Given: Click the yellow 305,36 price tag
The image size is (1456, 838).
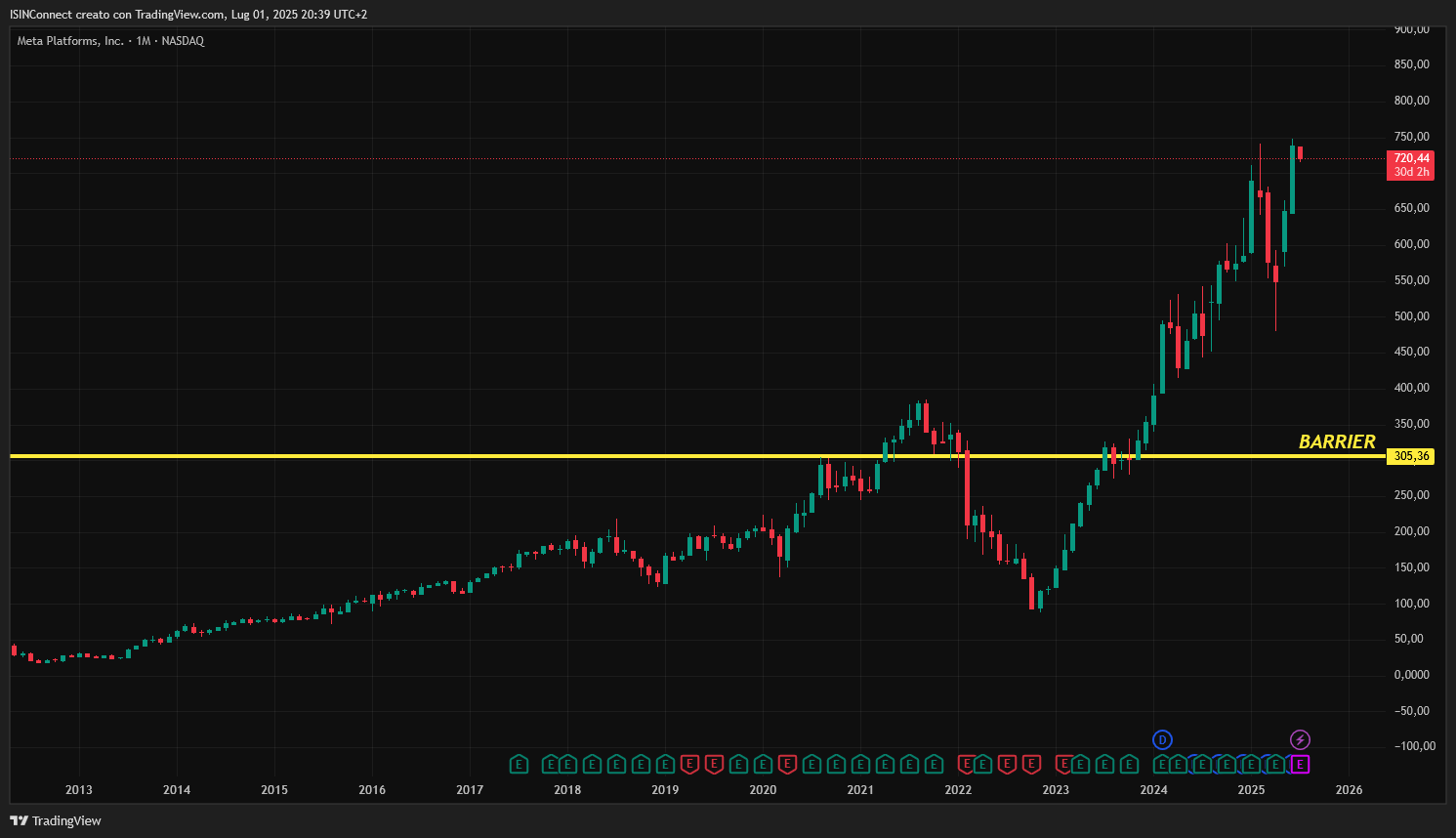Looking at the screenshot, I should tap(1411, 456).
